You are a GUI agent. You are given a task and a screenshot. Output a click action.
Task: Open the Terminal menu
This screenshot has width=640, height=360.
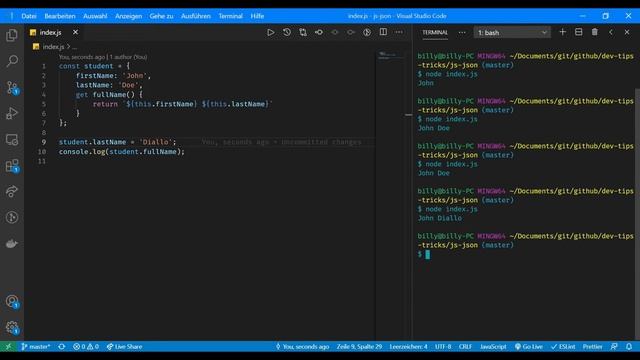pos(230,16)
